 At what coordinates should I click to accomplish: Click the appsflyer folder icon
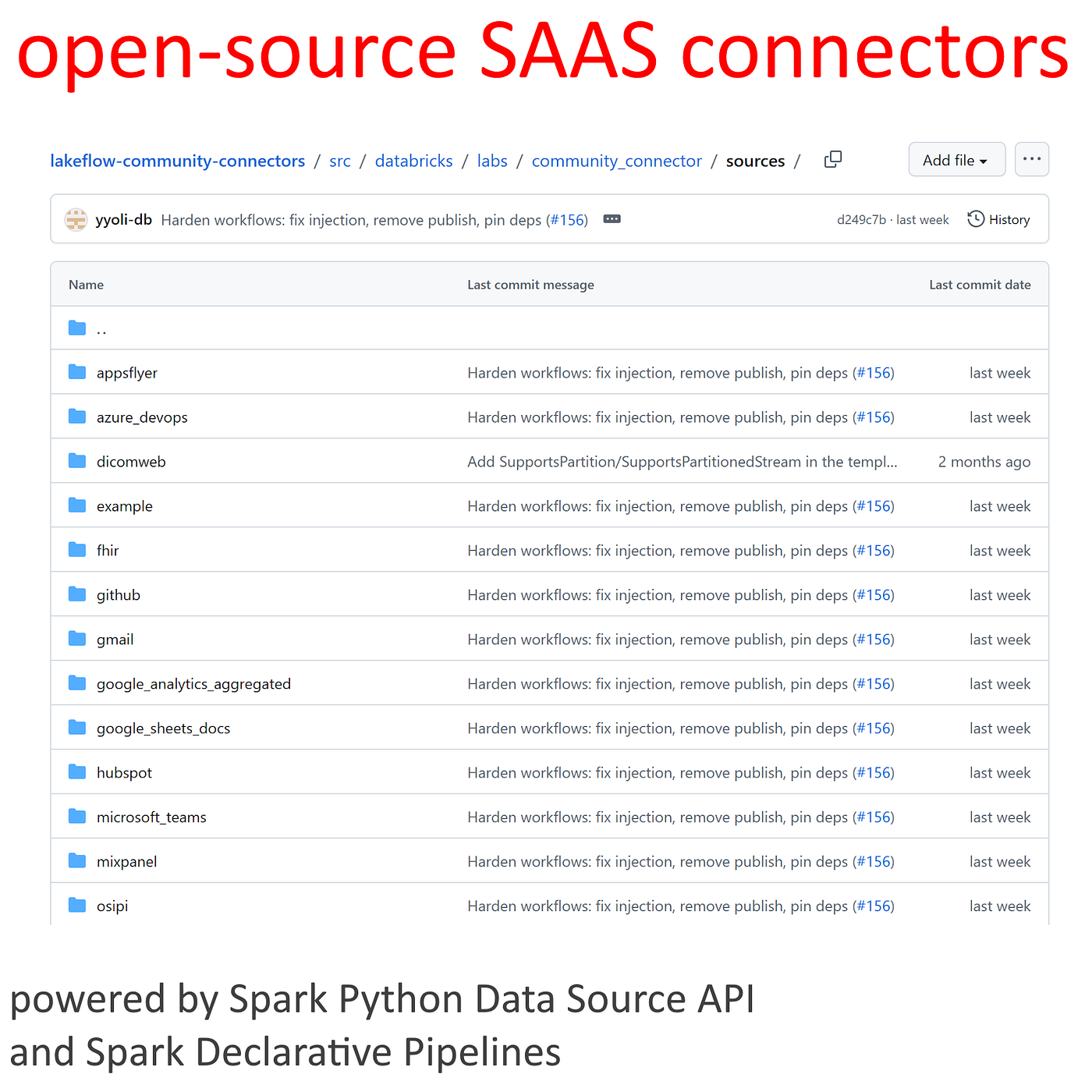point(77,372)
